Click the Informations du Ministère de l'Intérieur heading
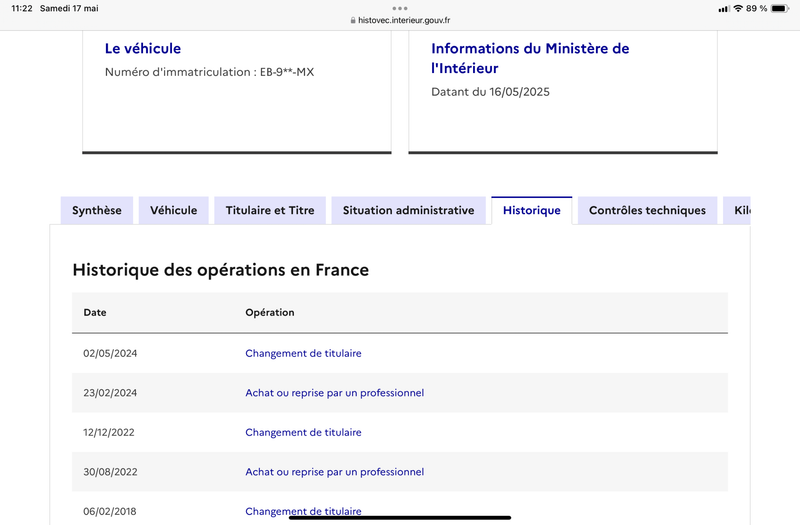The image size is (800, 525). click(530, 58)
